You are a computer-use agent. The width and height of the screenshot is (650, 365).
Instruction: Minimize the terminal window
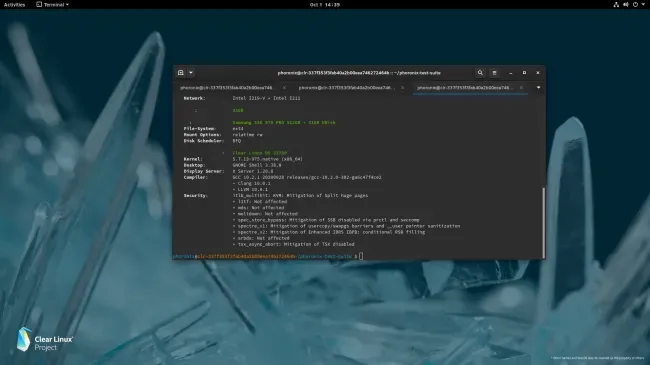pos(510,73)
